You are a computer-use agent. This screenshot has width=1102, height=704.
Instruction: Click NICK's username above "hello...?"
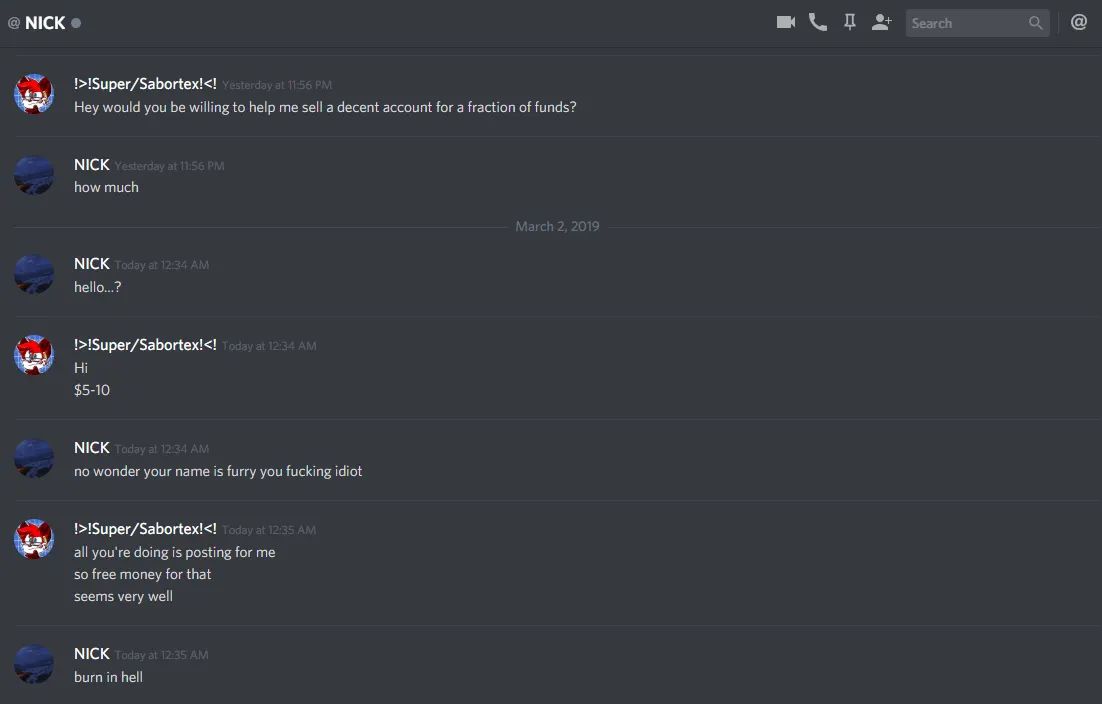92,264
